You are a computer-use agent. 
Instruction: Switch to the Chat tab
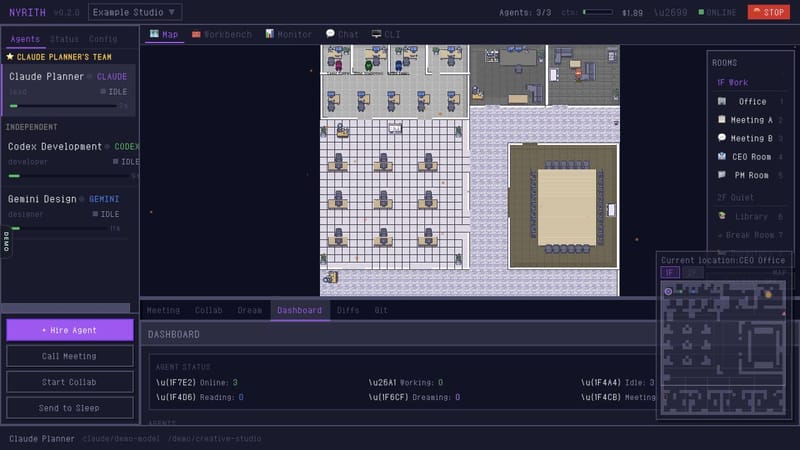click(x=342, y=34)
